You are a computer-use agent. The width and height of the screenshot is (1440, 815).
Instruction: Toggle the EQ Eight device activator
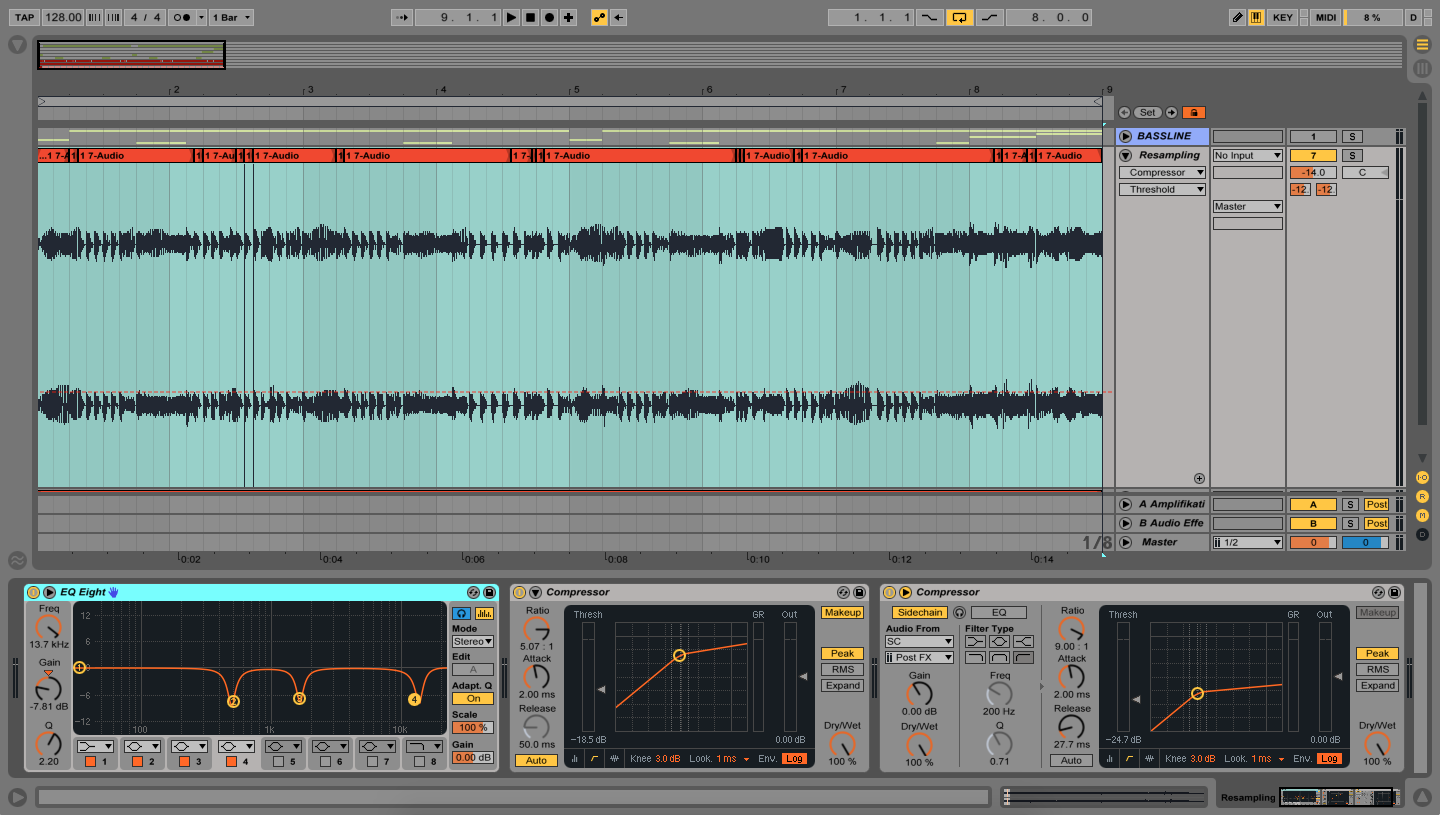tap(33, 592)
